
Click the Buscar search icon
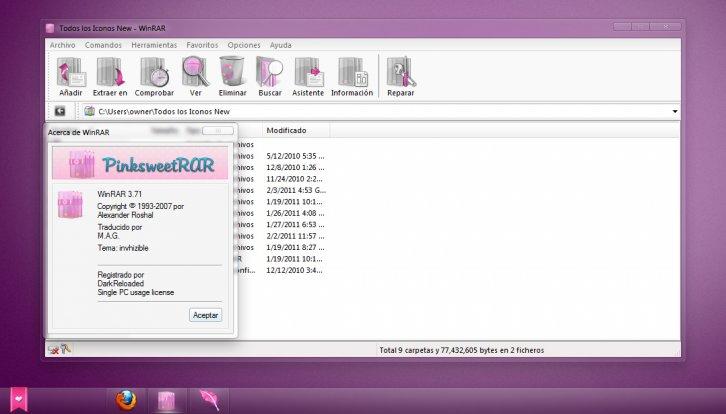coord(269,76)
